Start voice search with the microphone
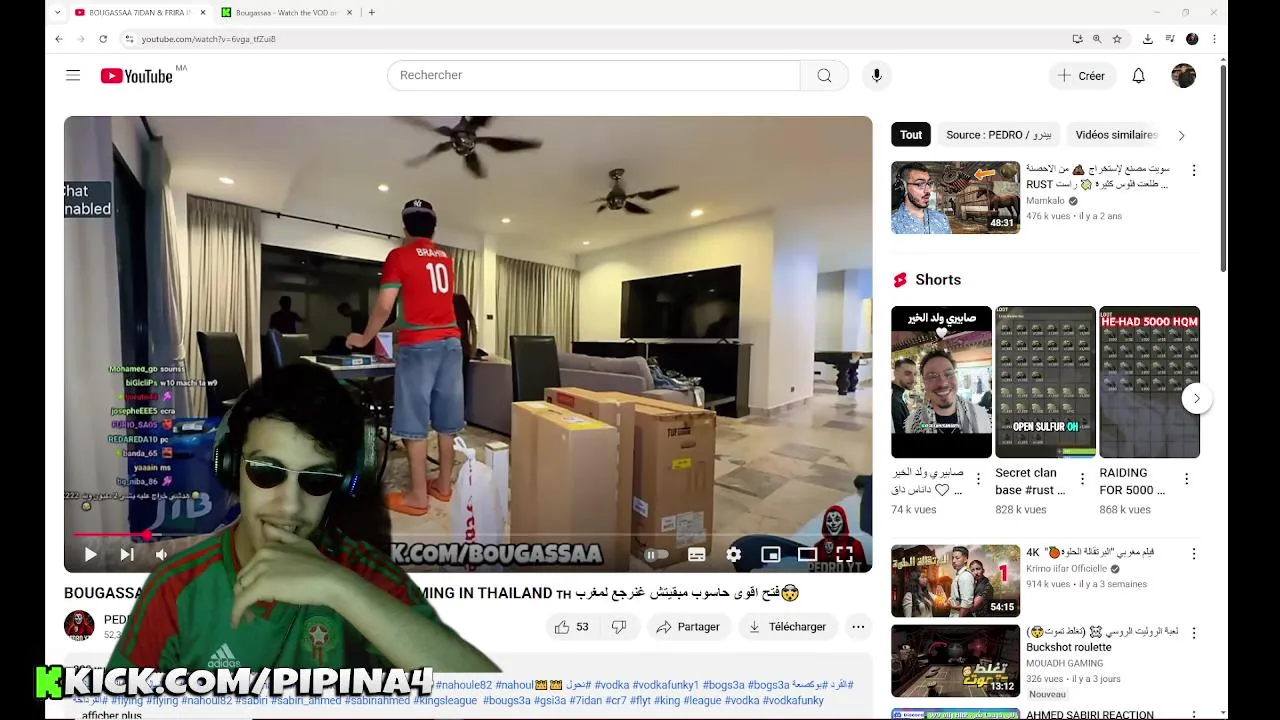The image size is (1280, 720). tap(876, 75)
